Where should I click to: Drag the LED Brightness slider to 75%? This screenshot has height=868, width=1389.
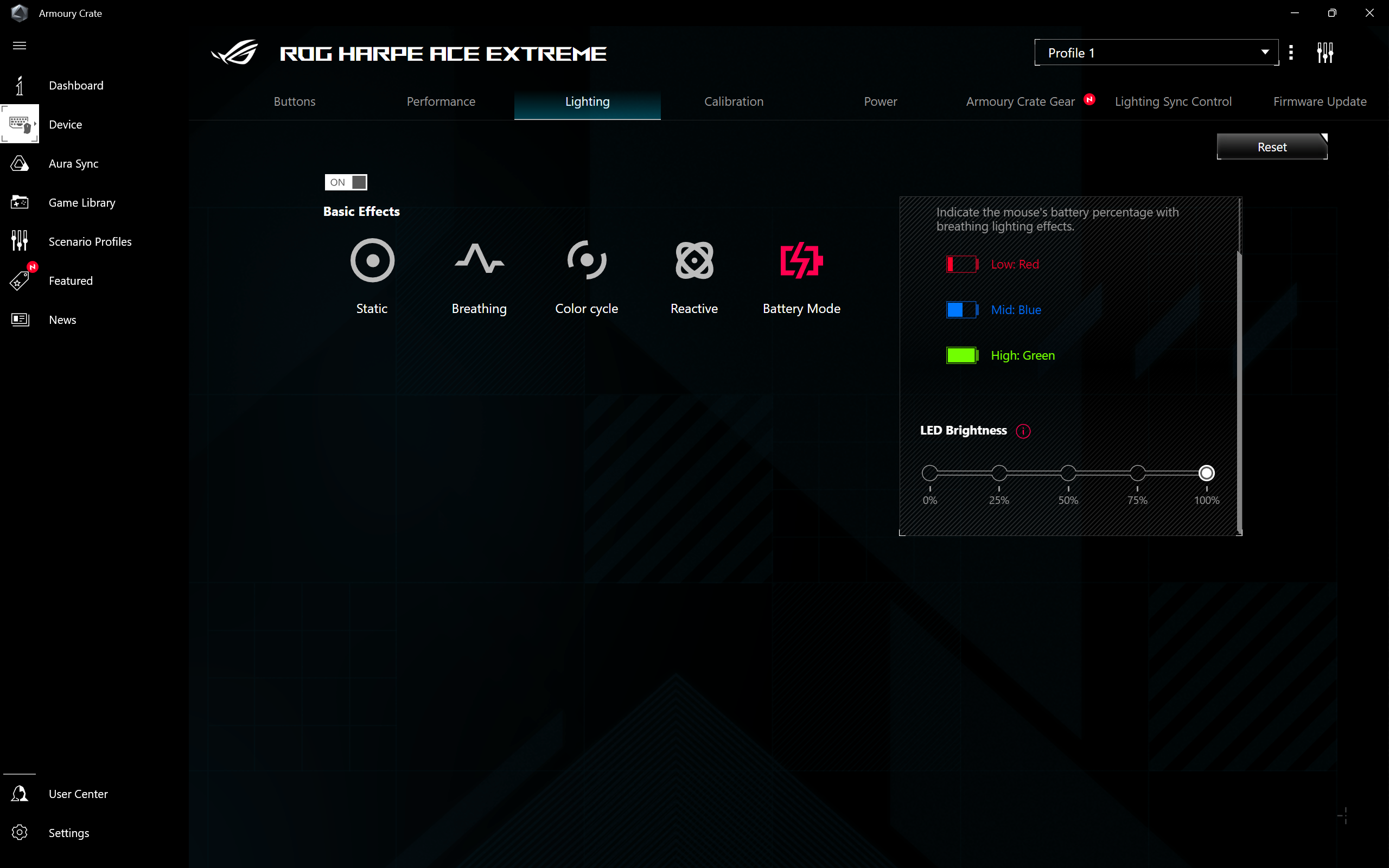1137,473
